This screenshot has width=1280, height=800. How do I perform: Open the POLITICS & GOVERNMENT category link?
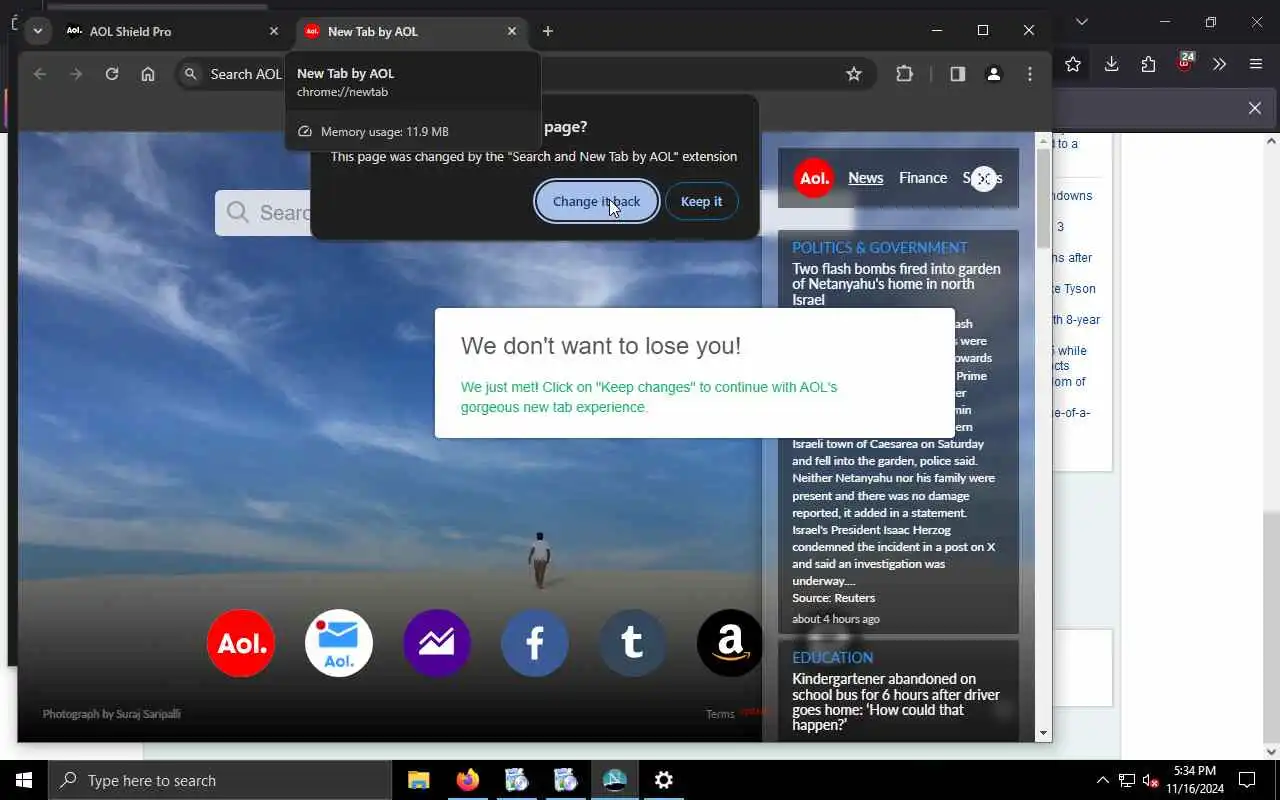[x=880, y=247]
